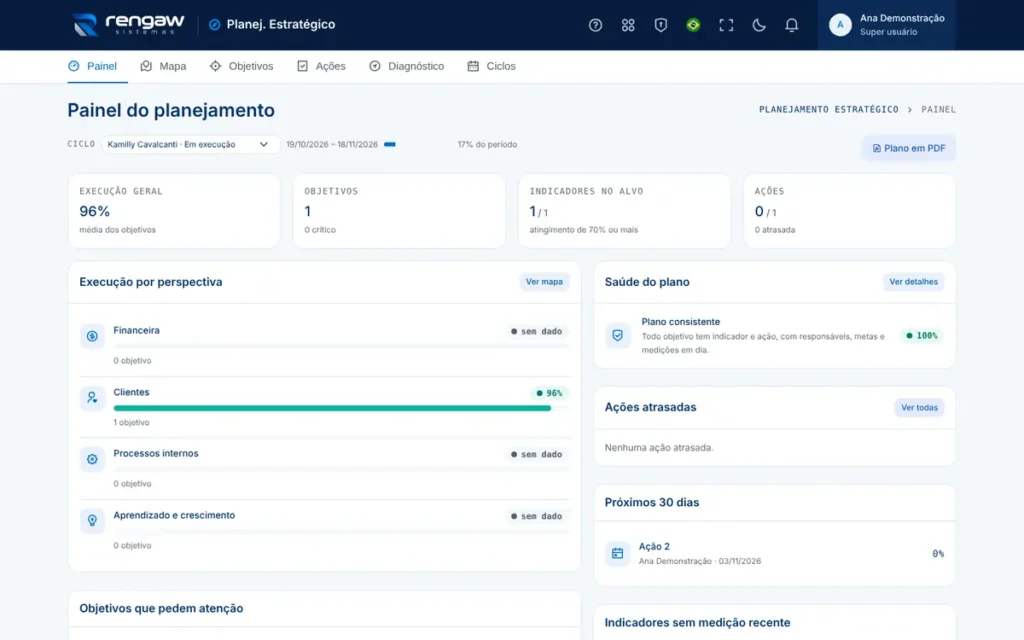Open the Ciclo dropdown Kamilly Cavalcanti
Image resolution: width=1024 pixels, height=640 pixels.
pos(190,144)
